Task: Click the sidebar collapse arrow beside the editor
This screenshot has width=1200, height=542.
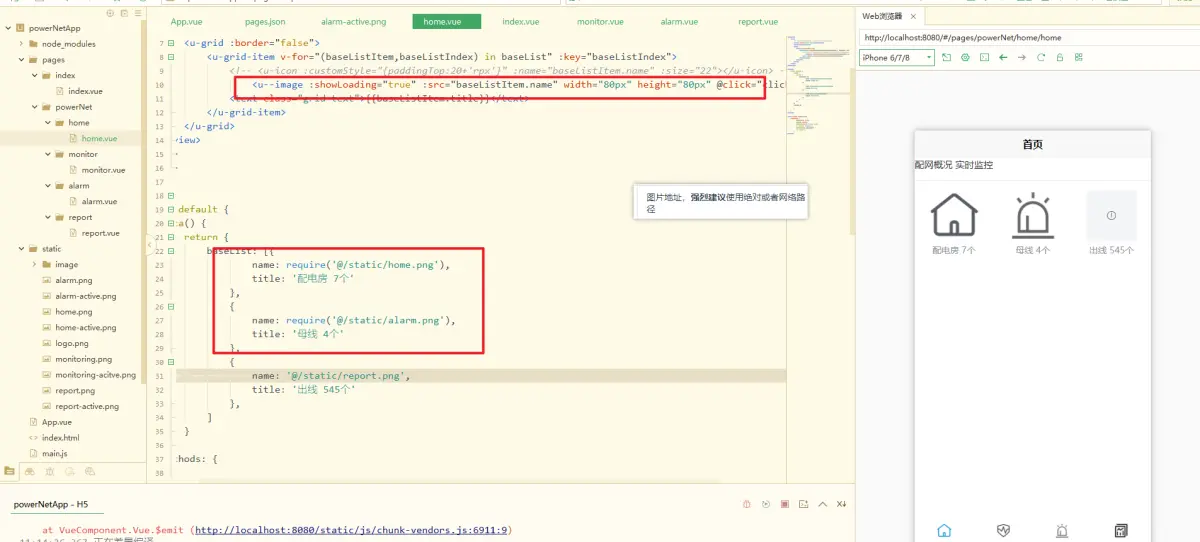Action: 149,243
